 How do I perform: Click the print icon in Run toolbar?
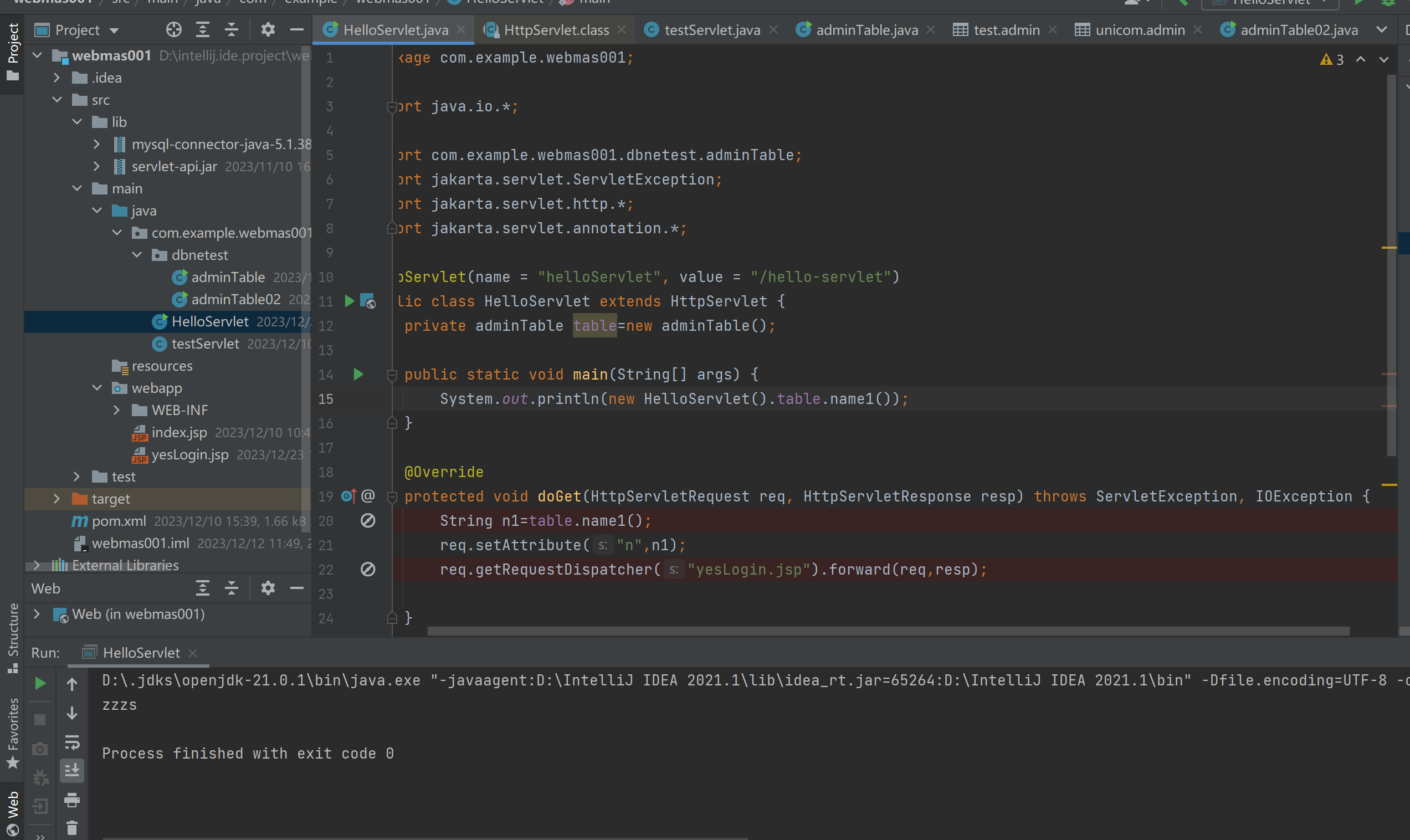(x=72, y=799)
